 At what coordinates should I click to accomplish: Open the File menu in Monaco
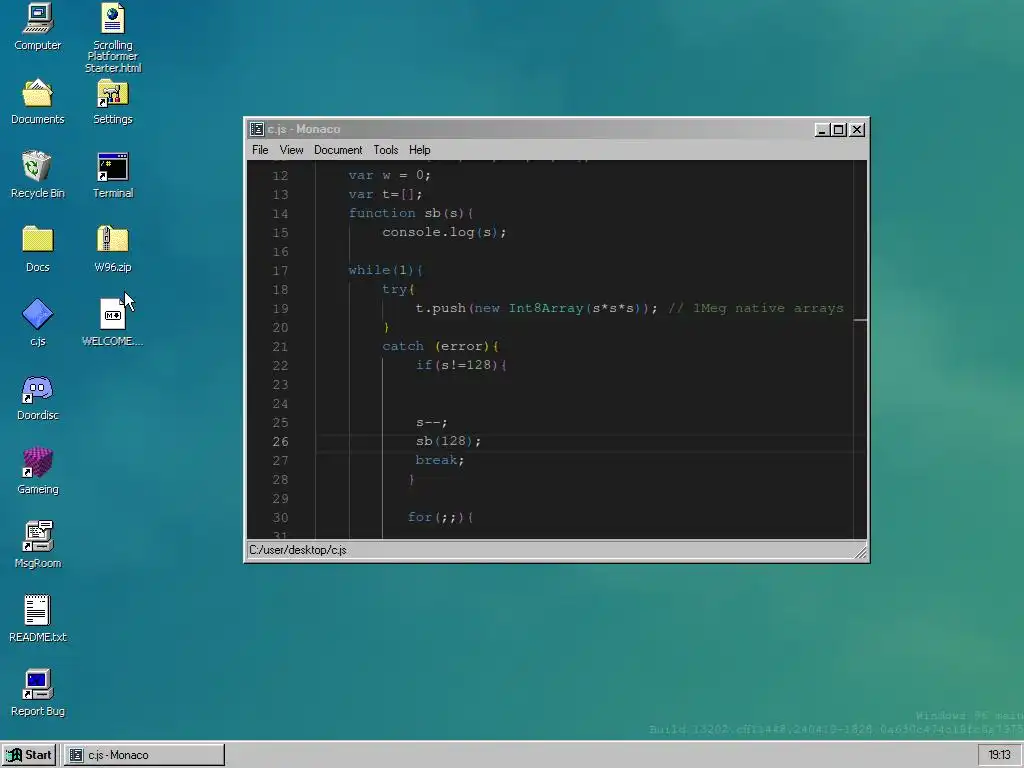(260, 150)
